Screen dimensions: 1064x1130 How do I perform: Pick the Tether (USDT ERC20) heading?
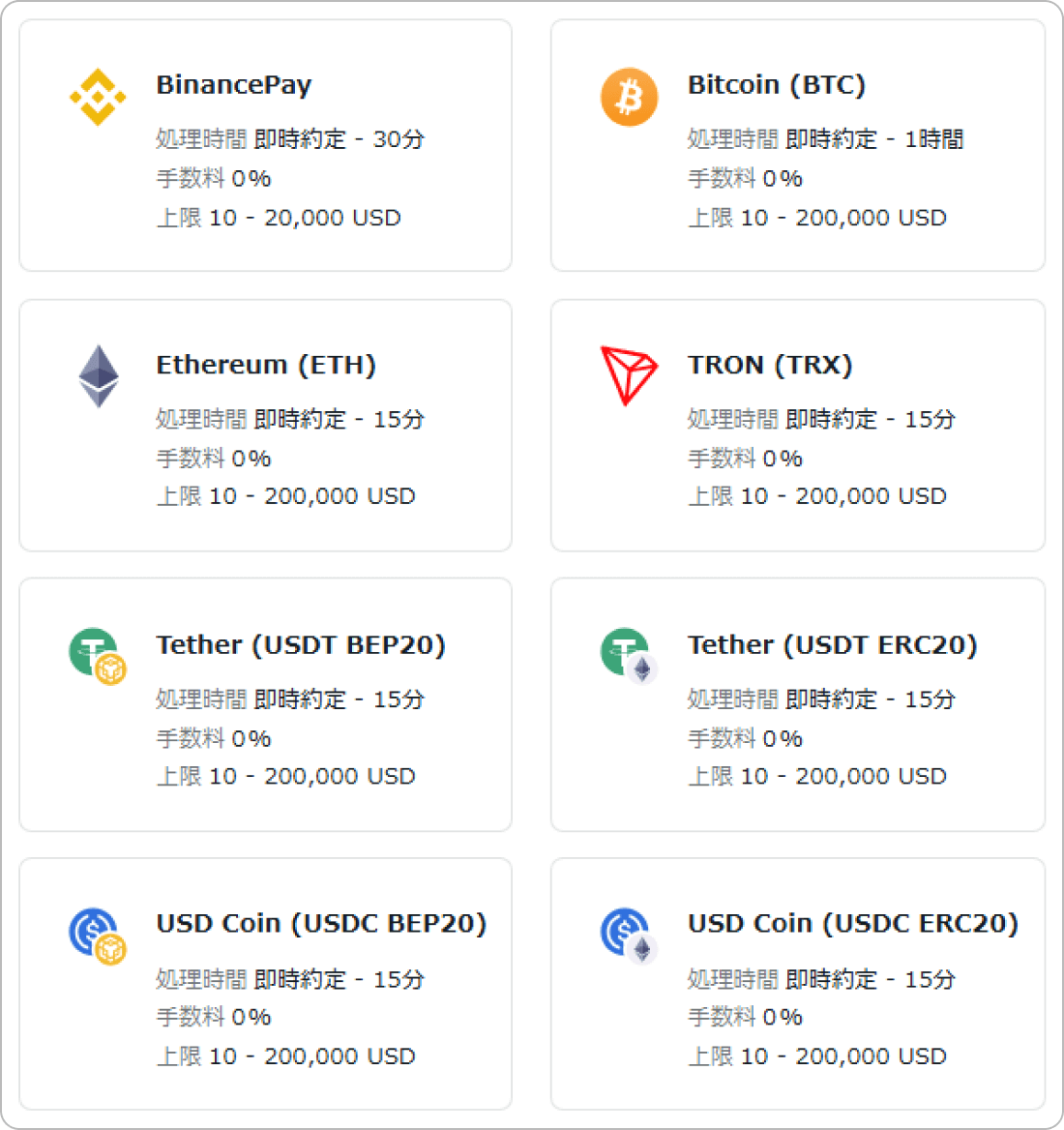coord(832,644)
